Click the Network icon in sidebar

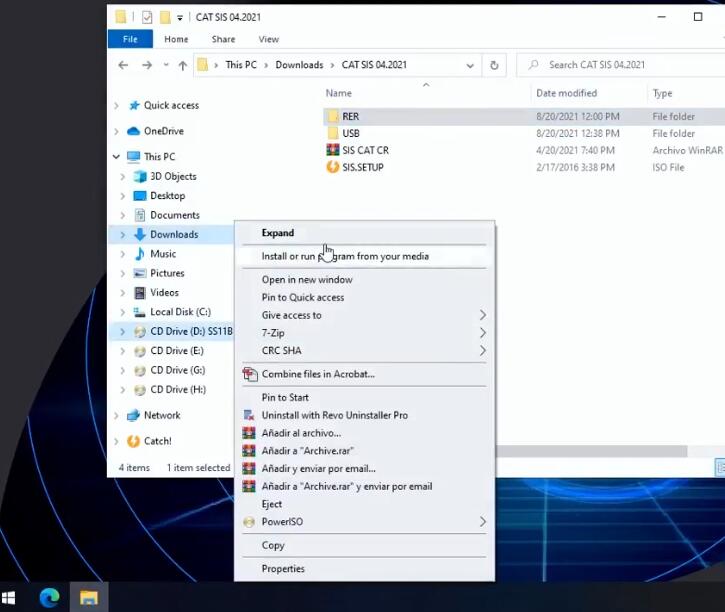[x=134, y=415]
